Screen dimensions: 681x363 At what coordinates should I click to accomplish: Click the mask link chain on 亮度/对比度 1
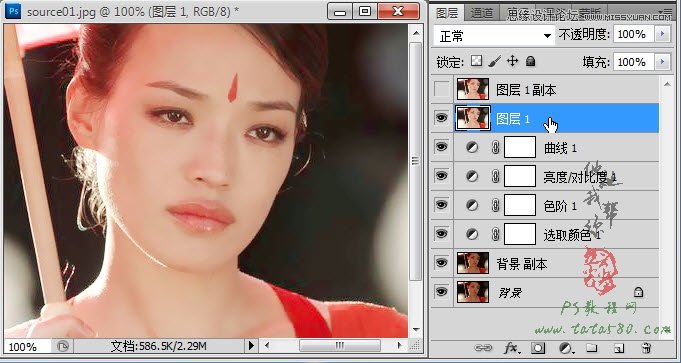click(495, 176)
